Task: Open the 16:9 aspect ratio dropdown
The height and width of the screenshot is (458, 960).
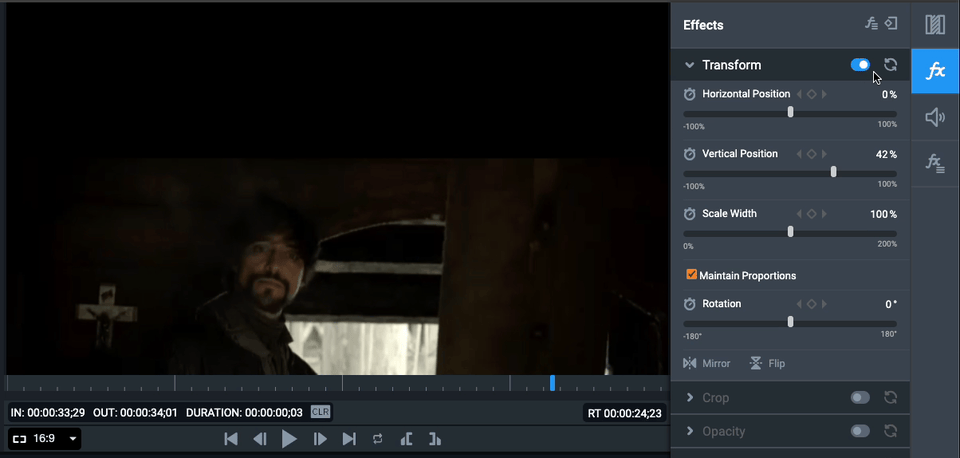Action: (45, 438)
